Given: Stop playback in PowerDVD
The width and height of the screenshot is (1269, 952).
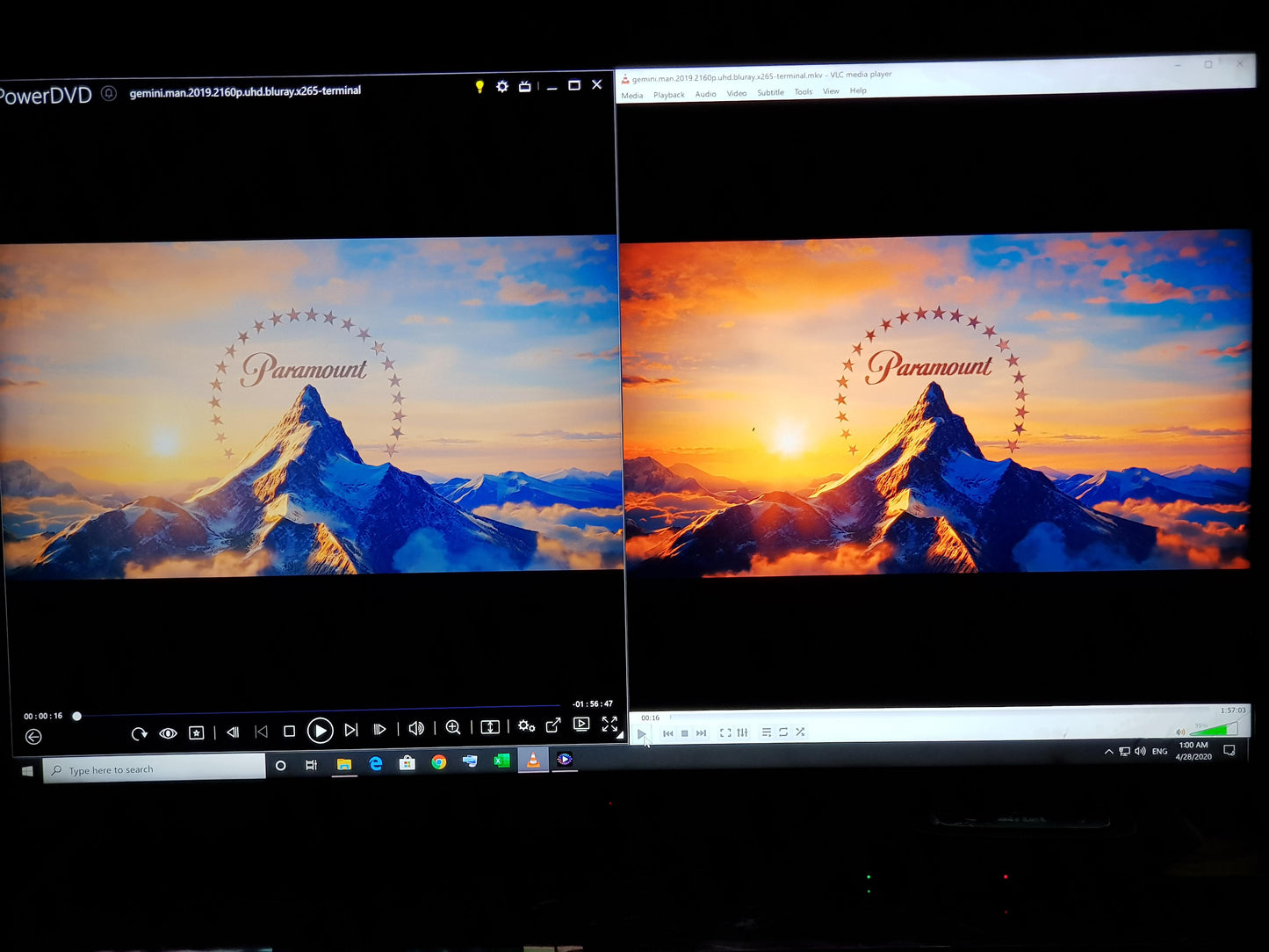Looking at the screenshot, I should 289,731.
